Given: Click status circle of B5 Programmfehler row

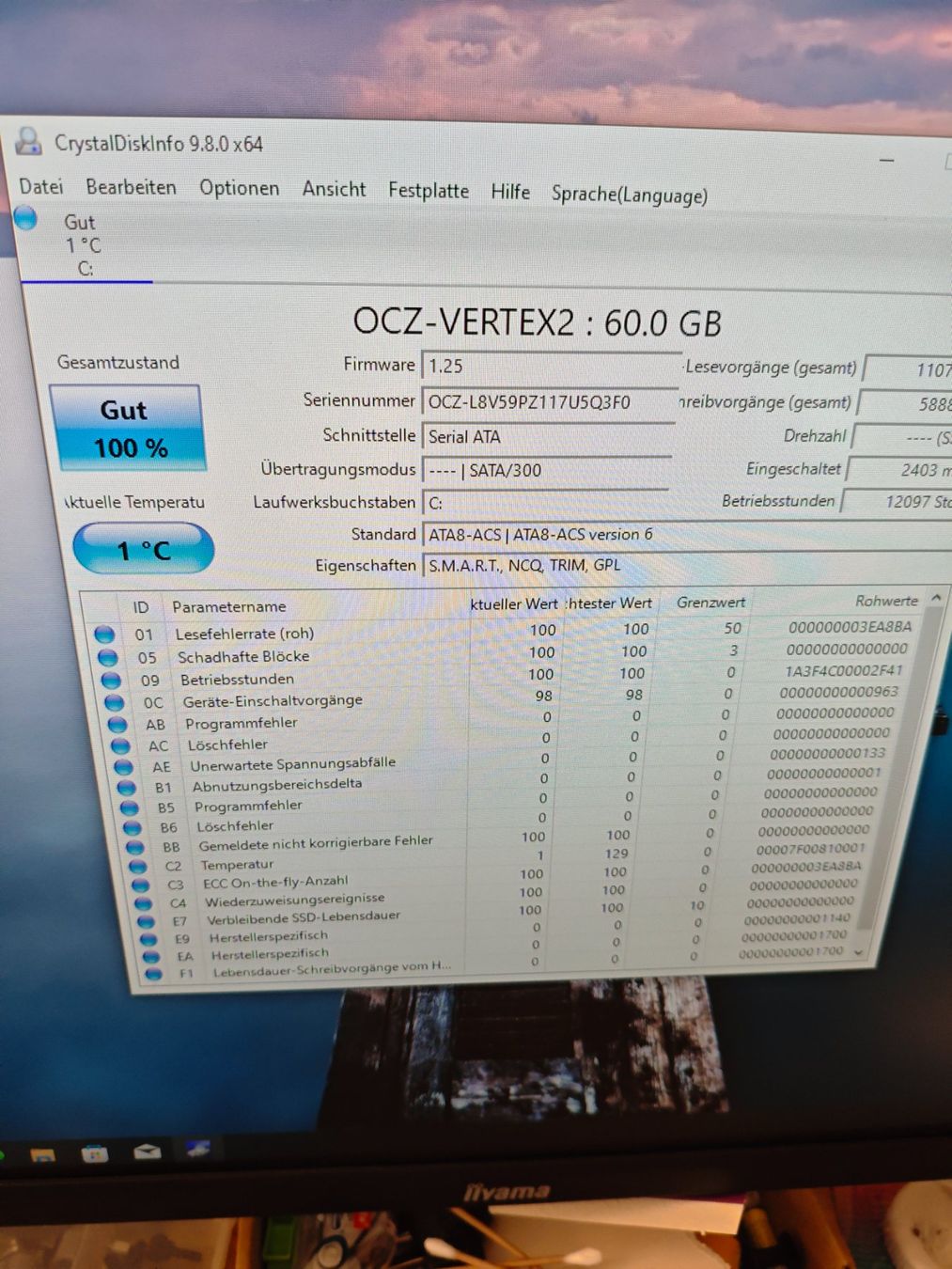Looking at the screenshot, I should 130,808.
